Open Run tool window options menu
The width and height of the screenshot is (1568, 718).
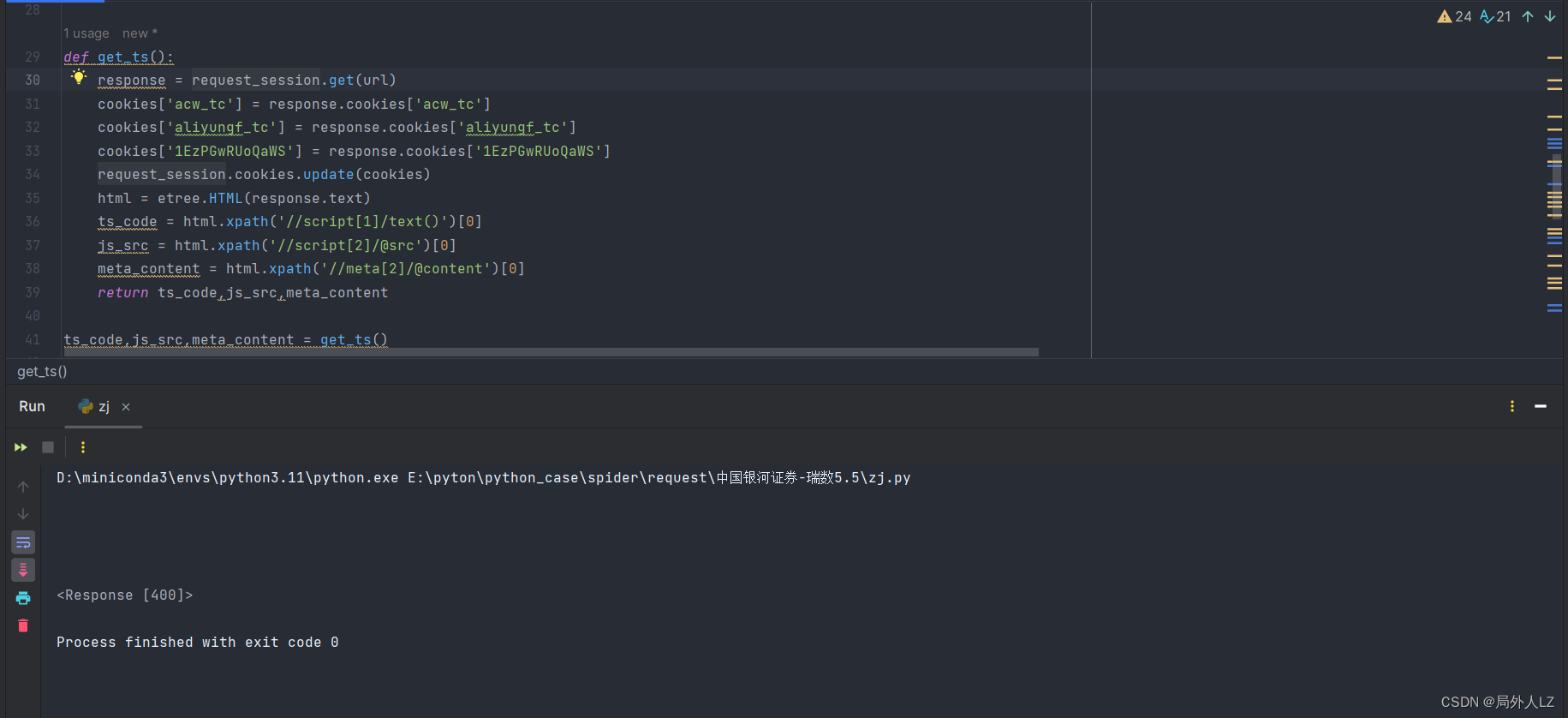[1512, 406]
